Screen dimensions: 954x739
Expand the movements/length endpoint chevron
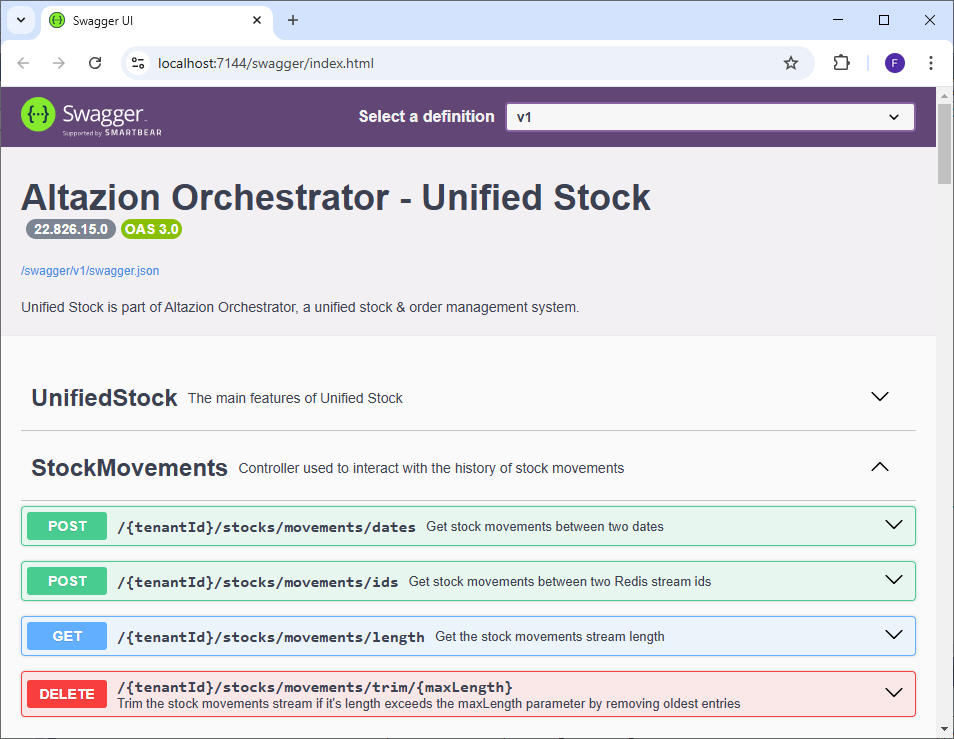point(893,635)
